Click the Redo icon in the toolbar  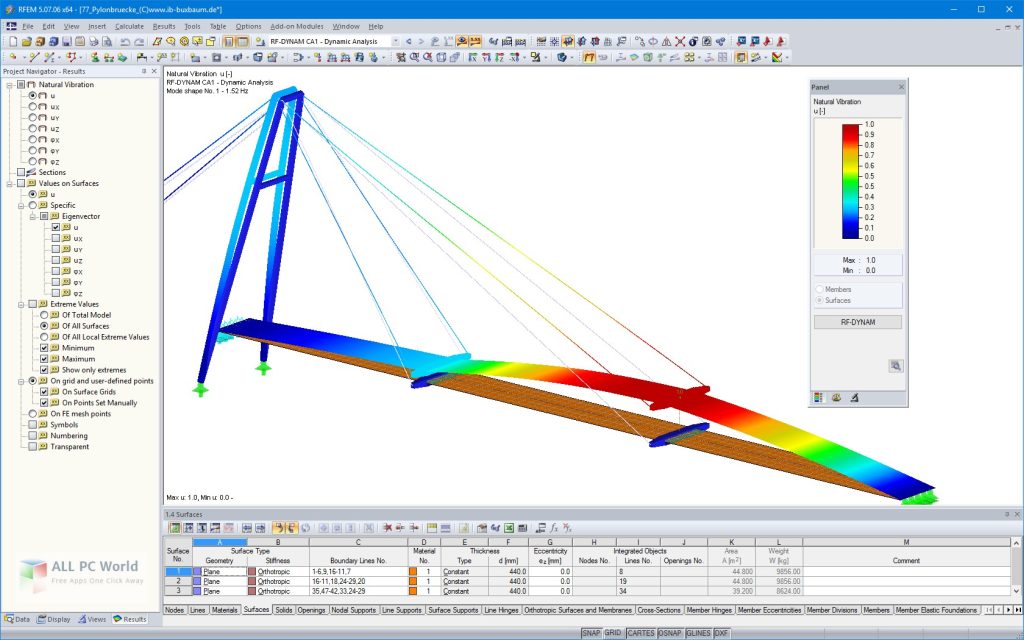[x=139, y=41]
